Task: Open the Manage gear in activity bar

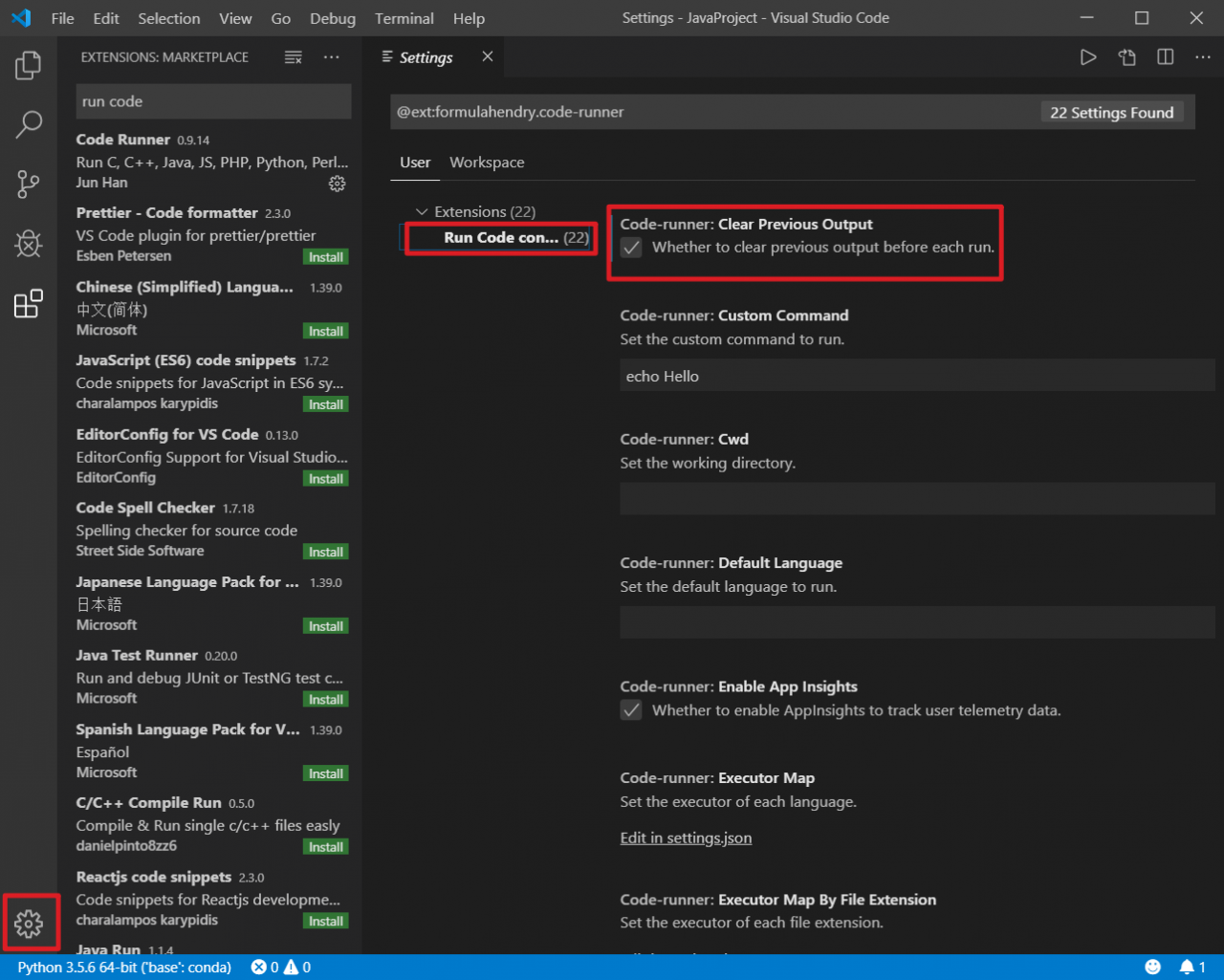Action: point(29,924)
